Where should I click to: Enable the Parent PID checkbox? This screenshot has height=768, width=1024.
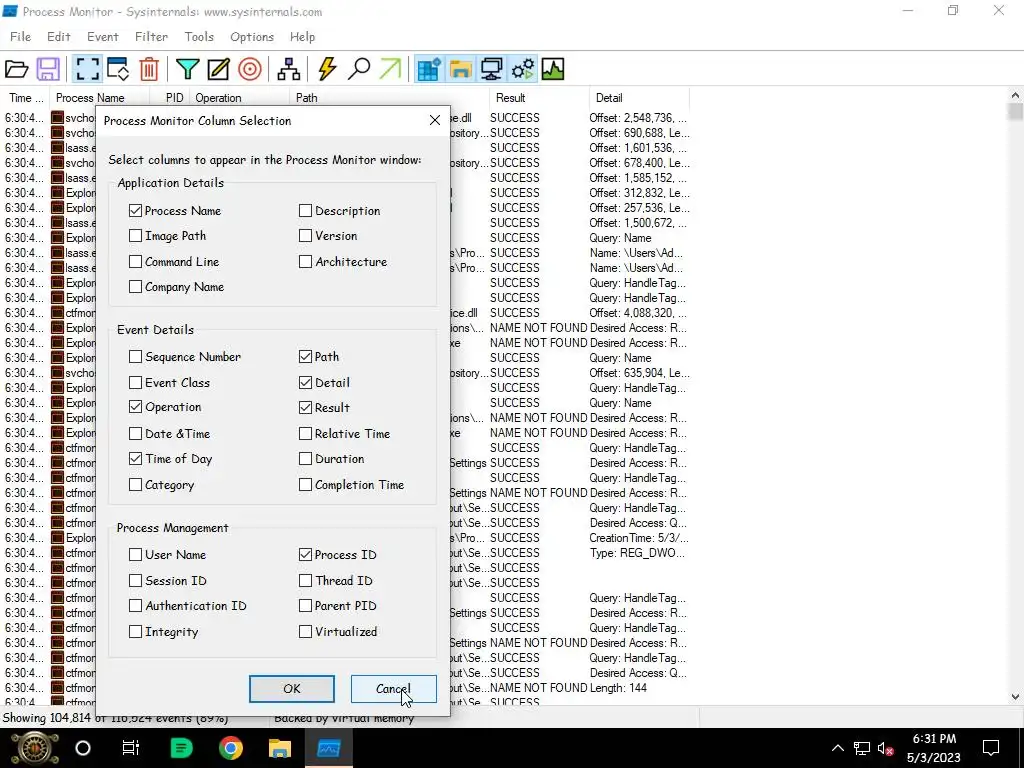click(x=305, y=605)
